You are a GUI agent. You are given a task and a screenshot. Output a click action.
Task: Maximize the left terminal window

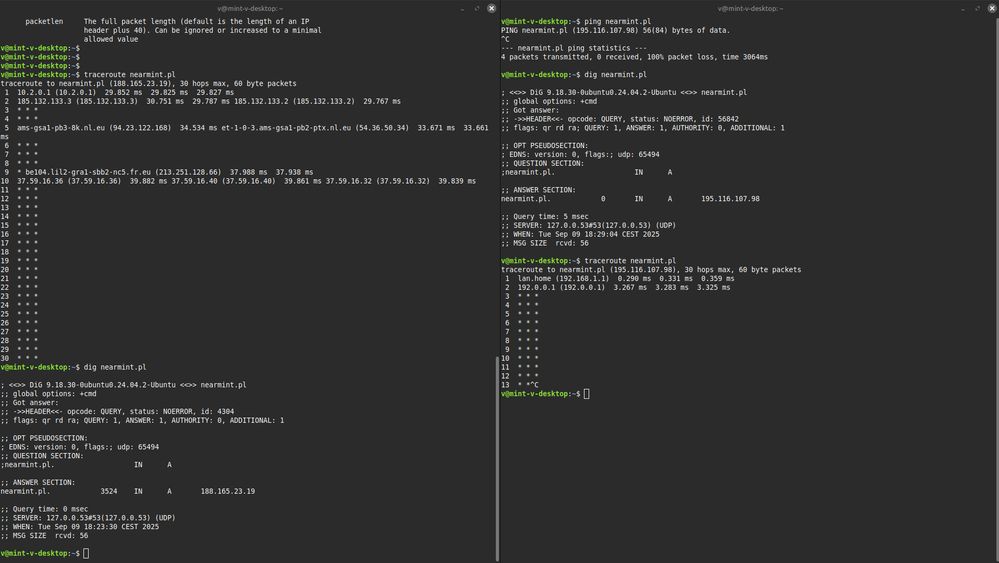(477, 8)
